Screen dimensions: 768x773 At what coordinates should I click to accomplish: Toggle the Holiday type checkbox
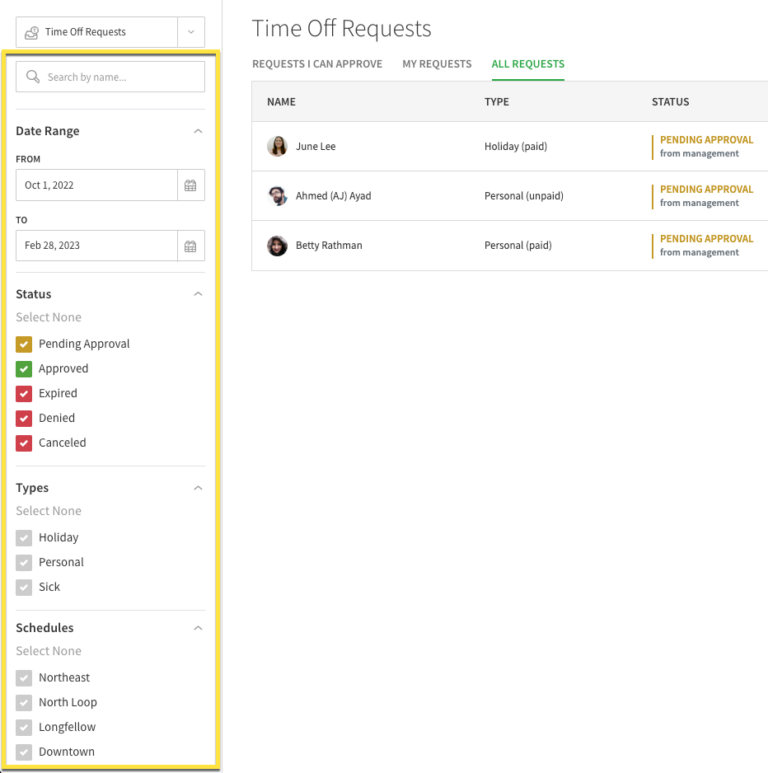pyautogui.click(x=24, y=538)
